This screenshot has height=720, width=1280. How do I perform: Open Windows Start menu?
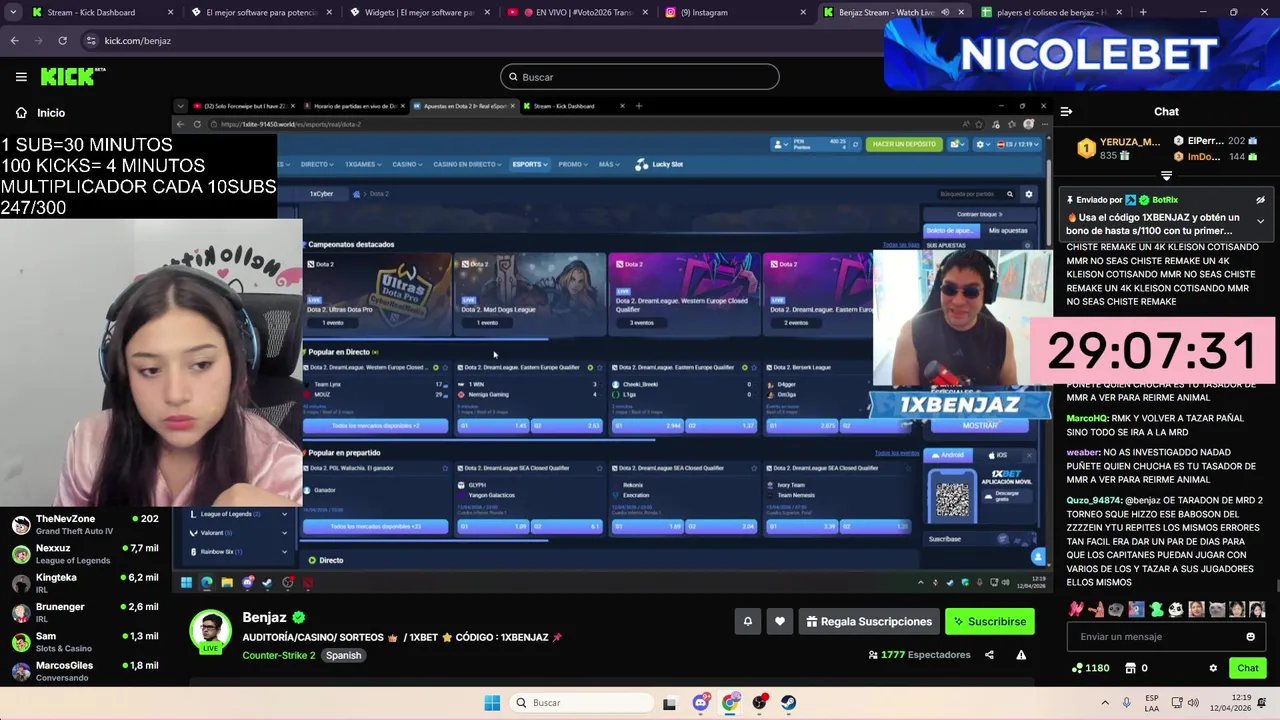[x=492, y=703]
